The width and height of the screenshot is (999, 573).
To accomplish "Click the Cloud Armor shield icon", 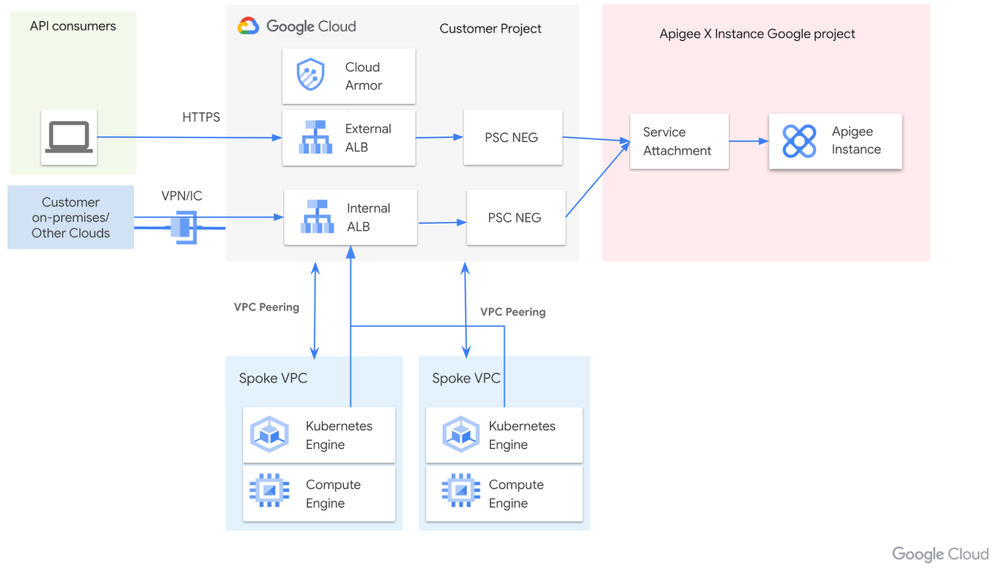I will [311, 75].
